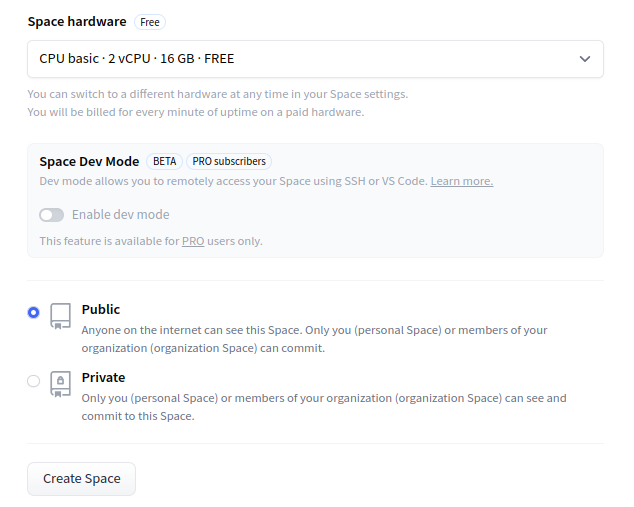Click the Private option description text
Viewport: 634px width, 507px height.
324,407
